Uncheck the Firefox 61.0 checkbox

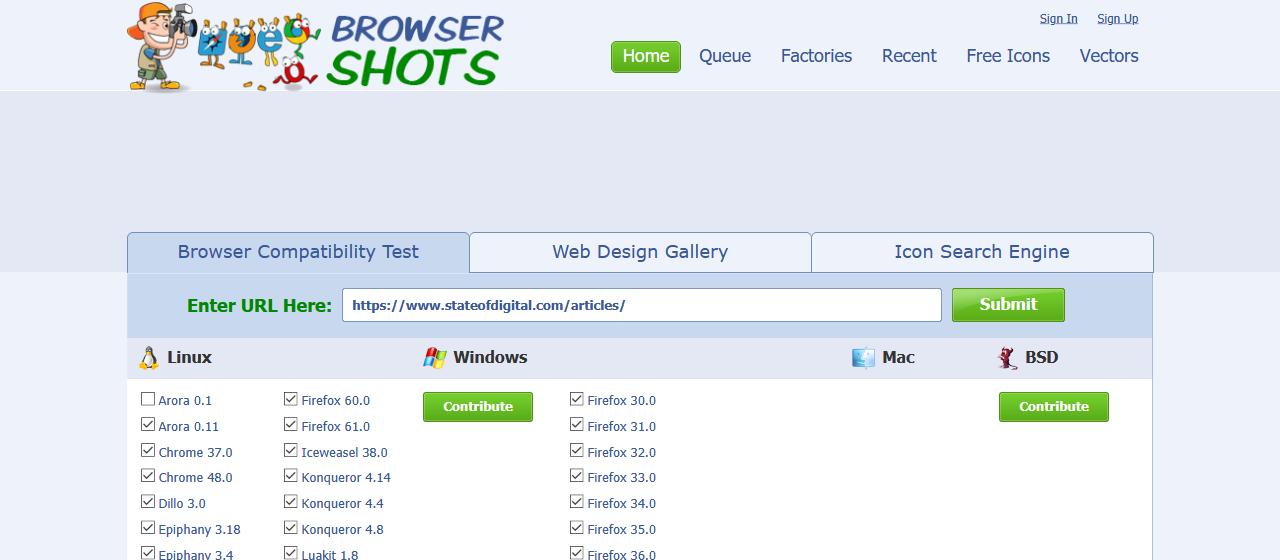[x=291, y=425]
